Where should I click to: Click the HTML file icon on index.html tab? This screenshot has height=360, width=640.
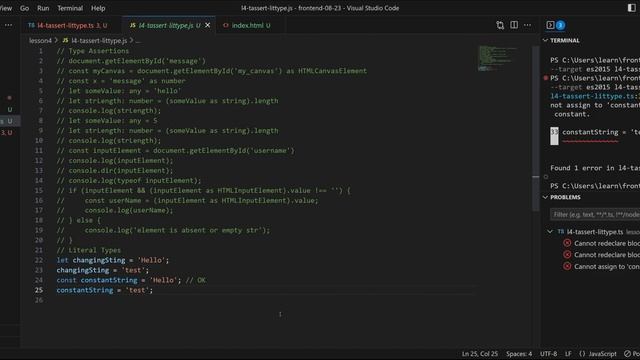(x=226, y=25)
